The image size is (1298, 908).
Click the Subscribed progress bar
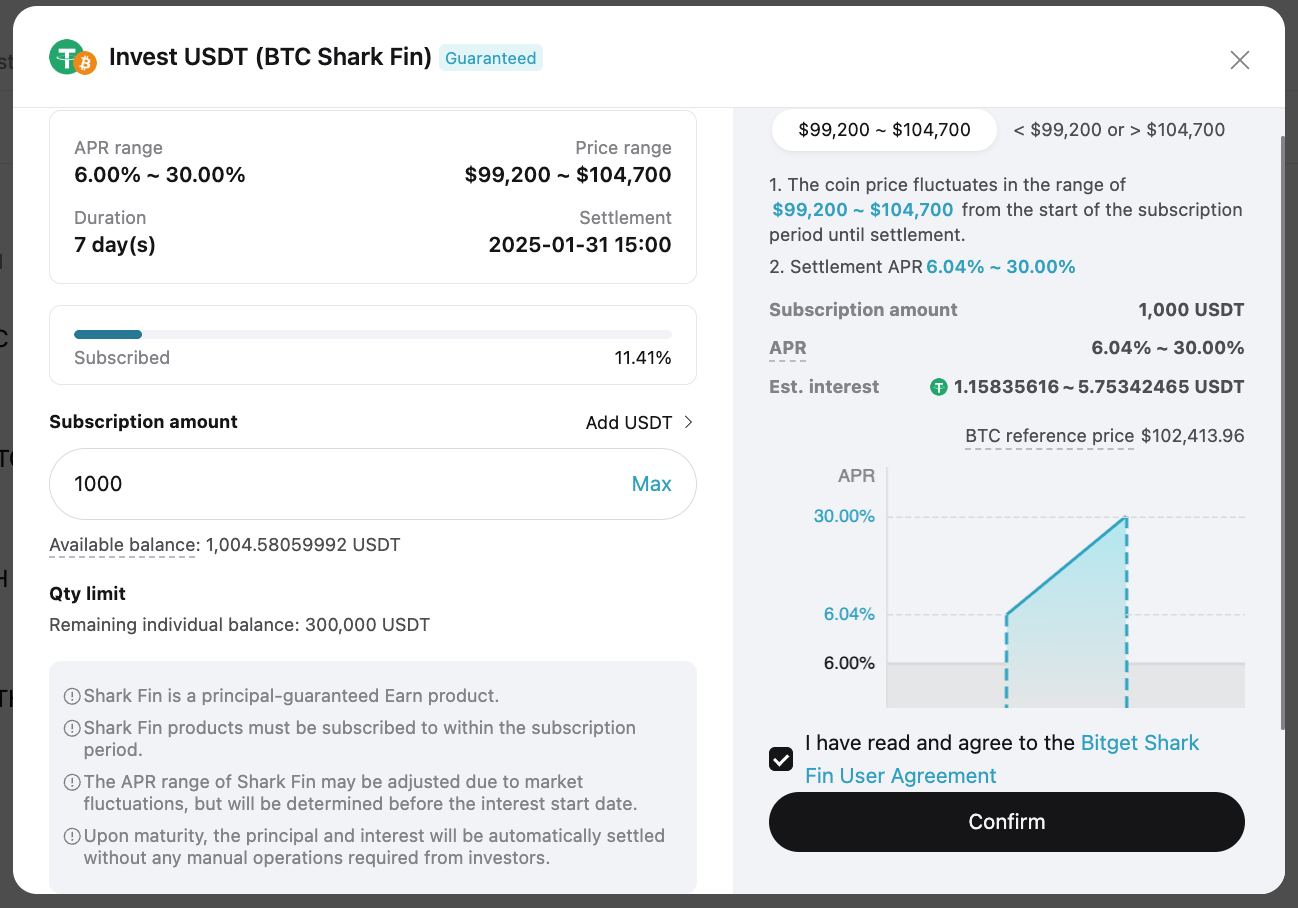coord(373,334)
